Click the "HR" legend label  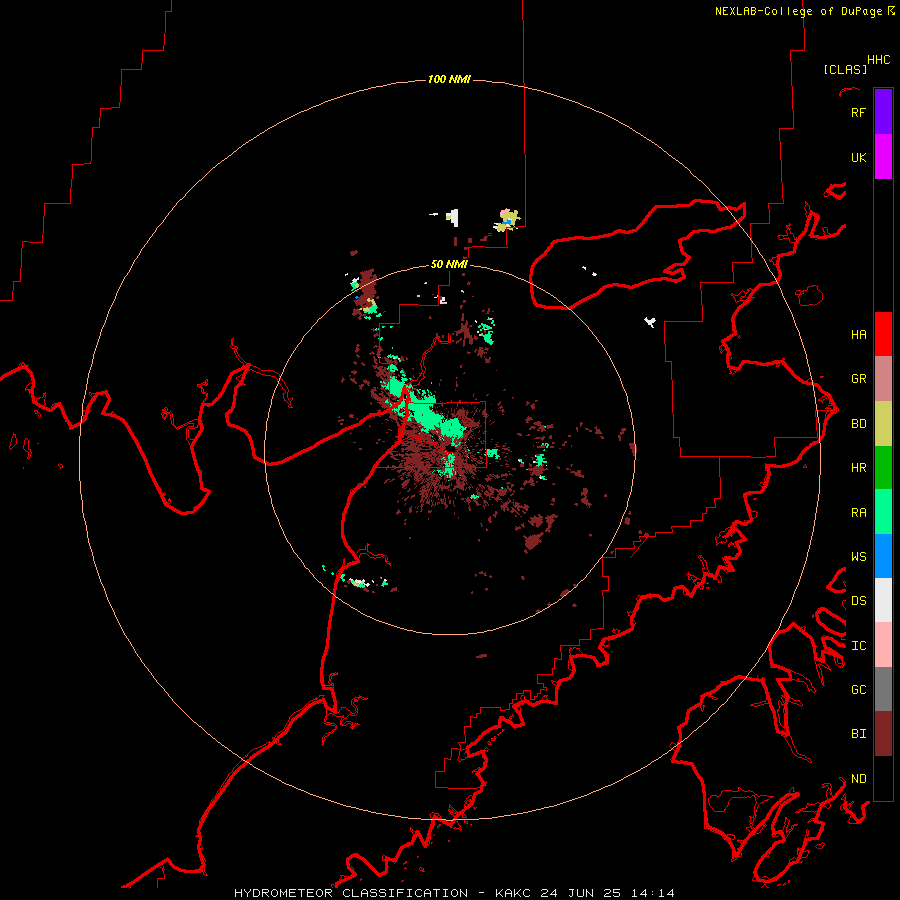(858, 468)
